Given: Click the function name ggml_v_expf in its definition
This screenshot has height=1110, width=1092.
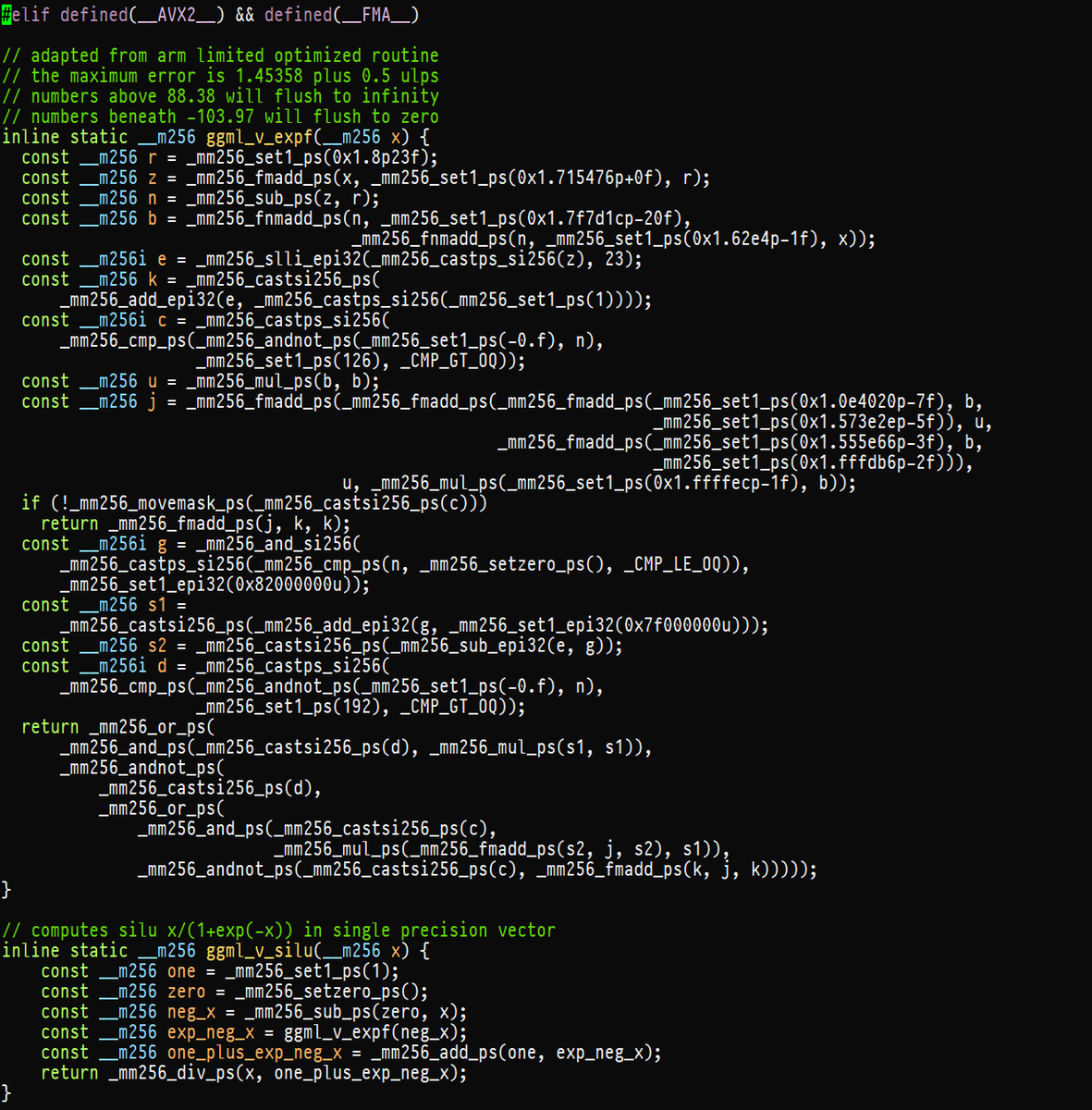Looking at the screenshot, I should (x=259, y=137).
